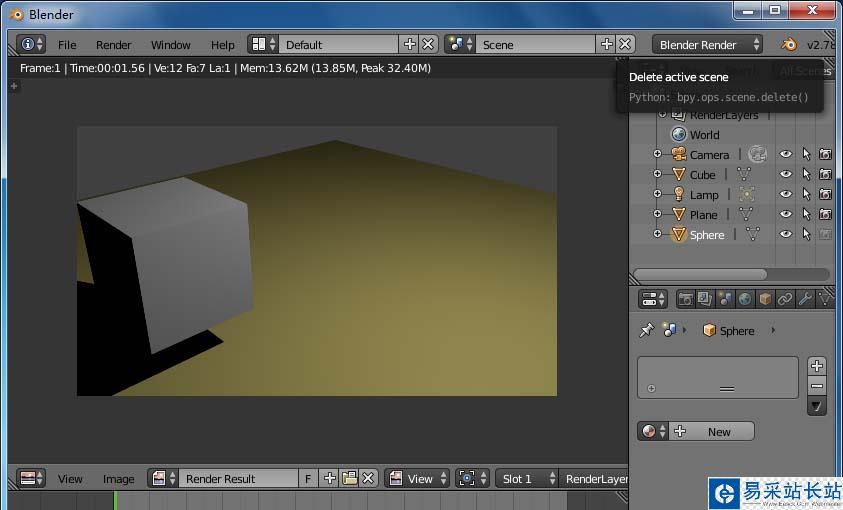Delete the active scene with X icon

pyautogui.click(x=625, y=44)
